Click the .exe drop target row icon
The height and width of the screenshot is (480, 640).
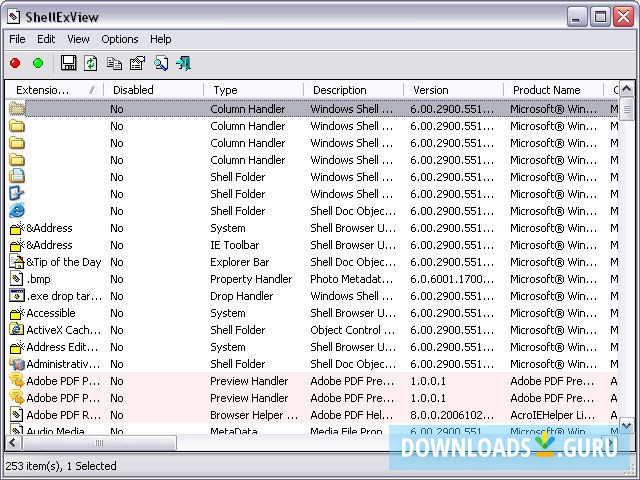click(x=17, y=296)
